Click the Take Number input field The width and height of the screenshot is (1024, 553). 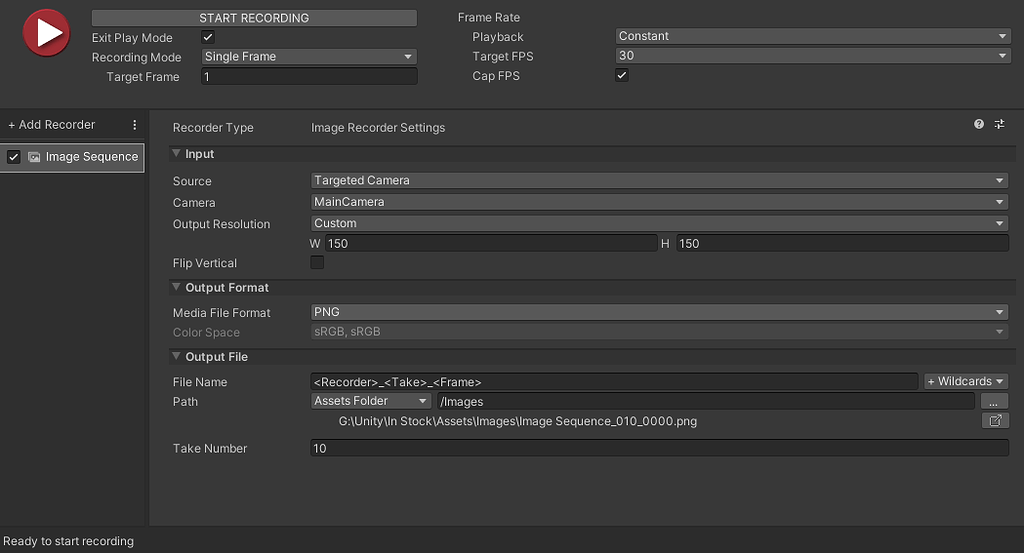[x=660, y=448]
